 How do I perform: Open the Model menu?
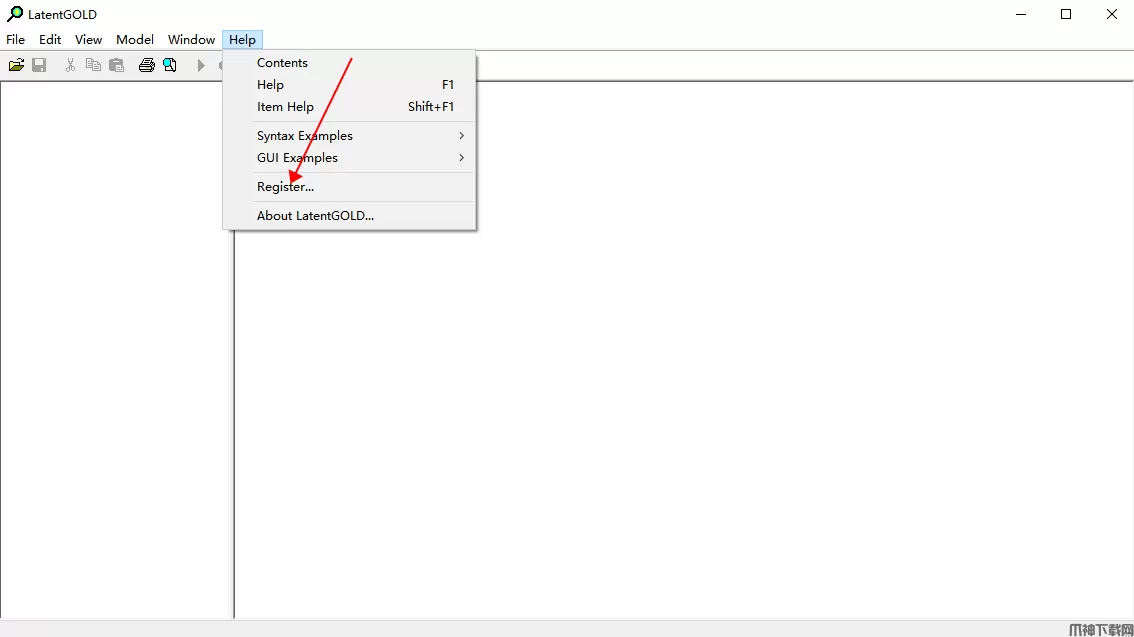click(135, 40)
